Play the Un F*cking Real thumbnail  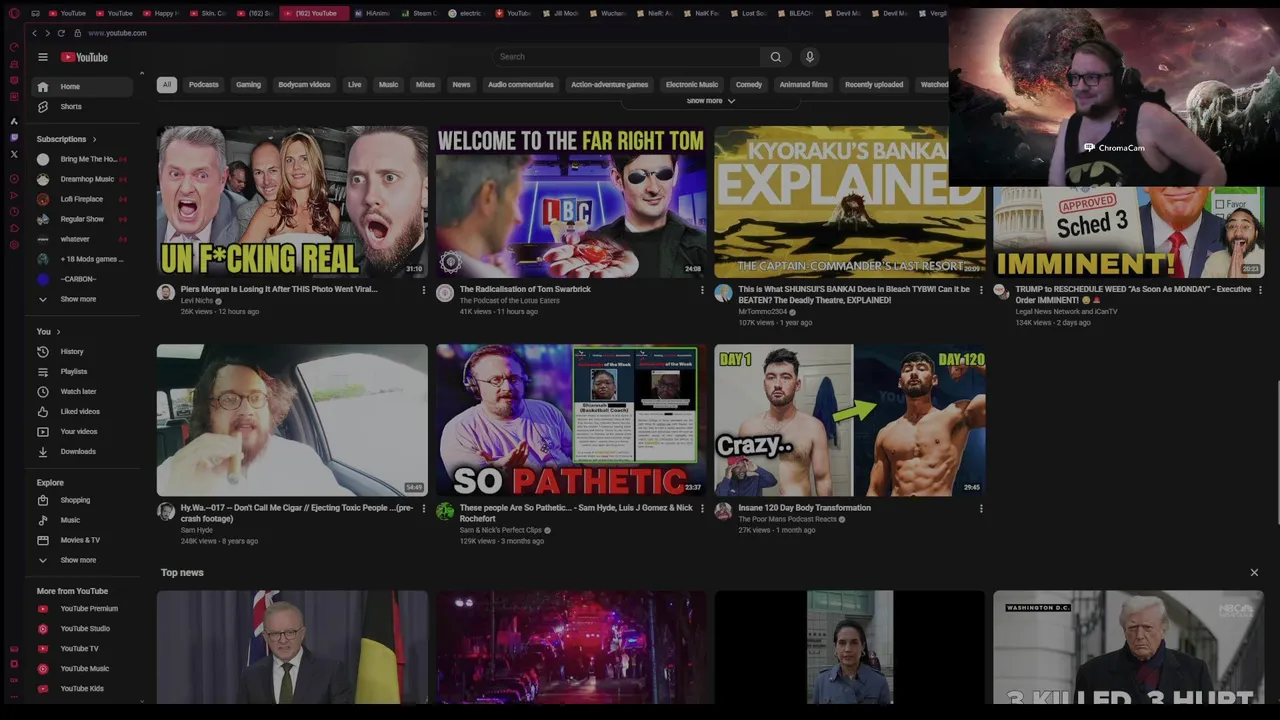[x=292, y=202]
